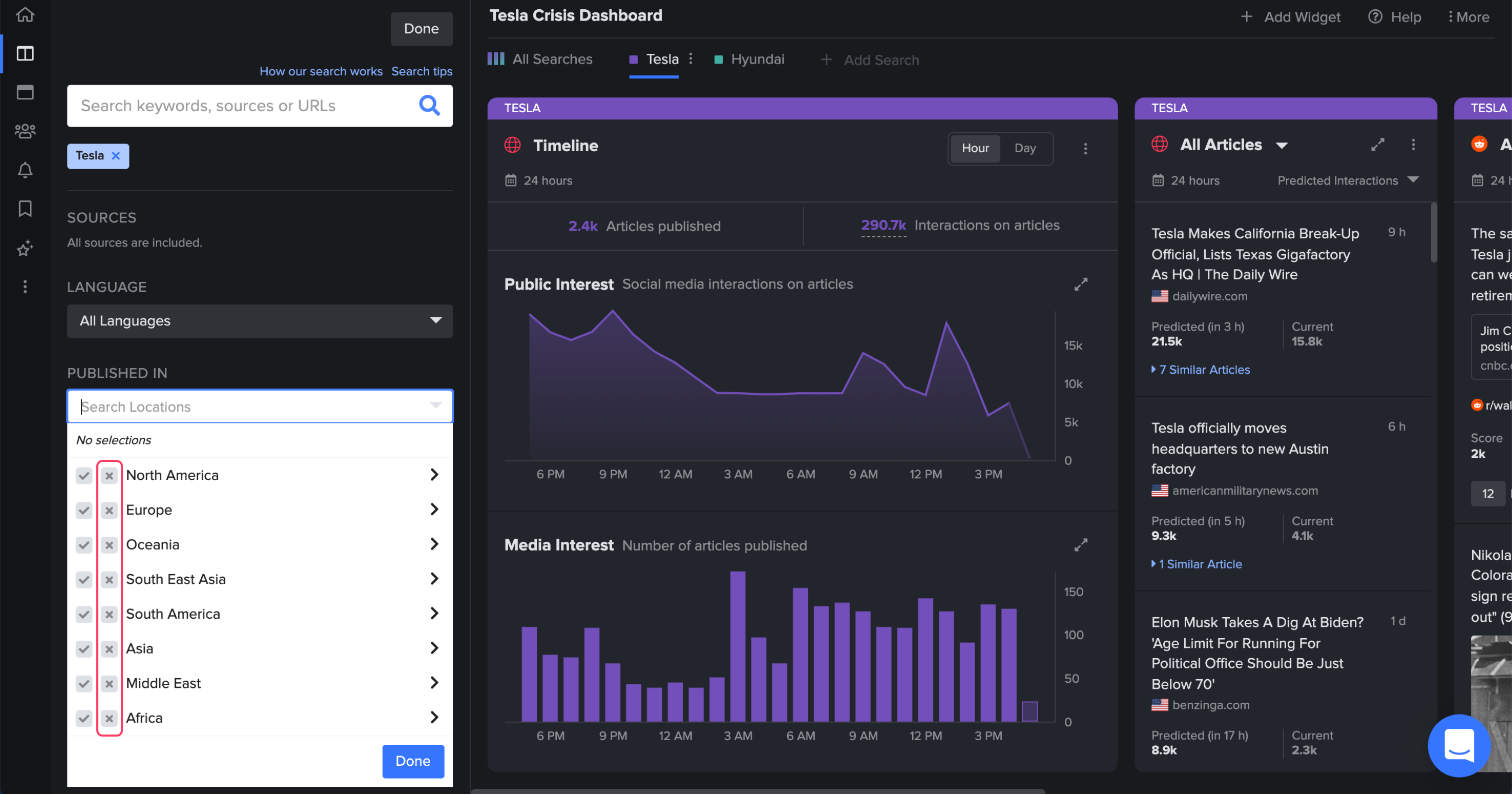Open the chat support bubble
Screen dimensions: 1512x796
[x=1460, y=746]
